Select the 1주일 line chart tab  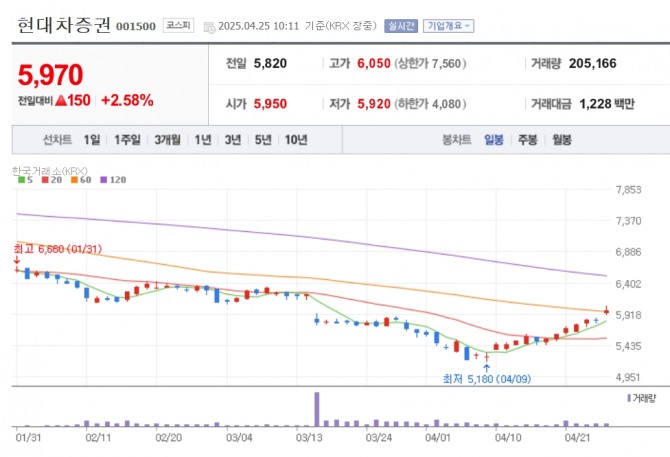127,140
